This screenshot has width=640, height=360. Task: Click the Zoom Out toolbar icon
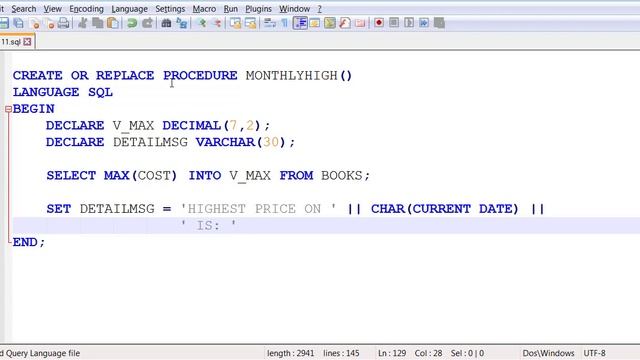(x=217, y=23)
